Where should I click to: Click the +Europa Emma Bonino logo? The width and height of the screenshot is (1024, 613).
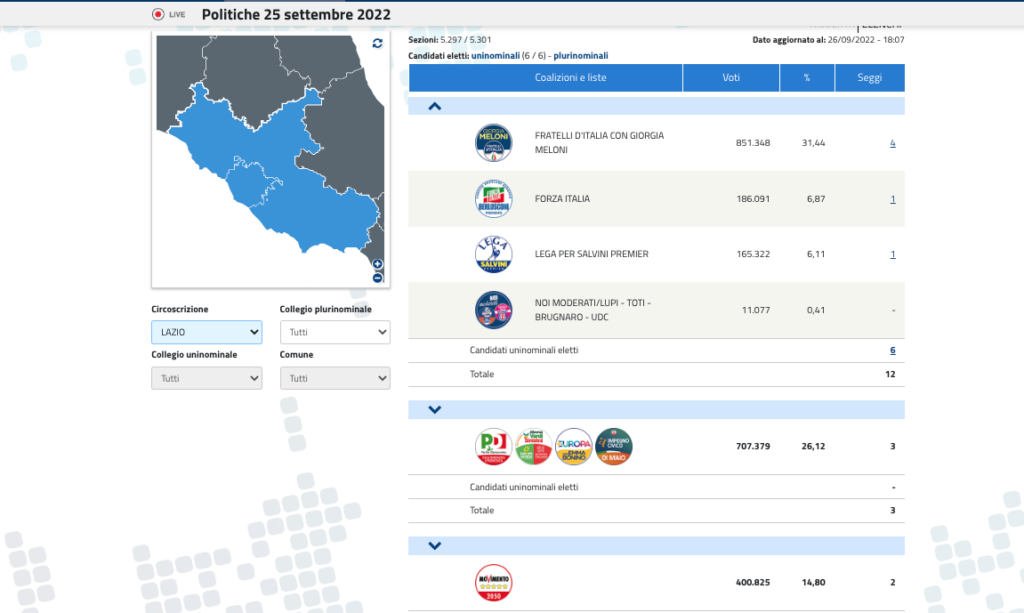(573, 447)
